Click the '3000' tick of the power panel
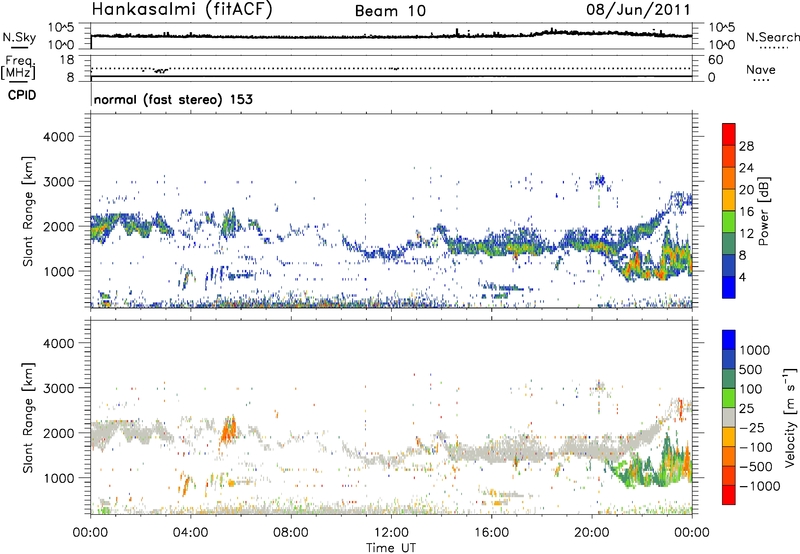The image size is (800, 554). point(58,182)
